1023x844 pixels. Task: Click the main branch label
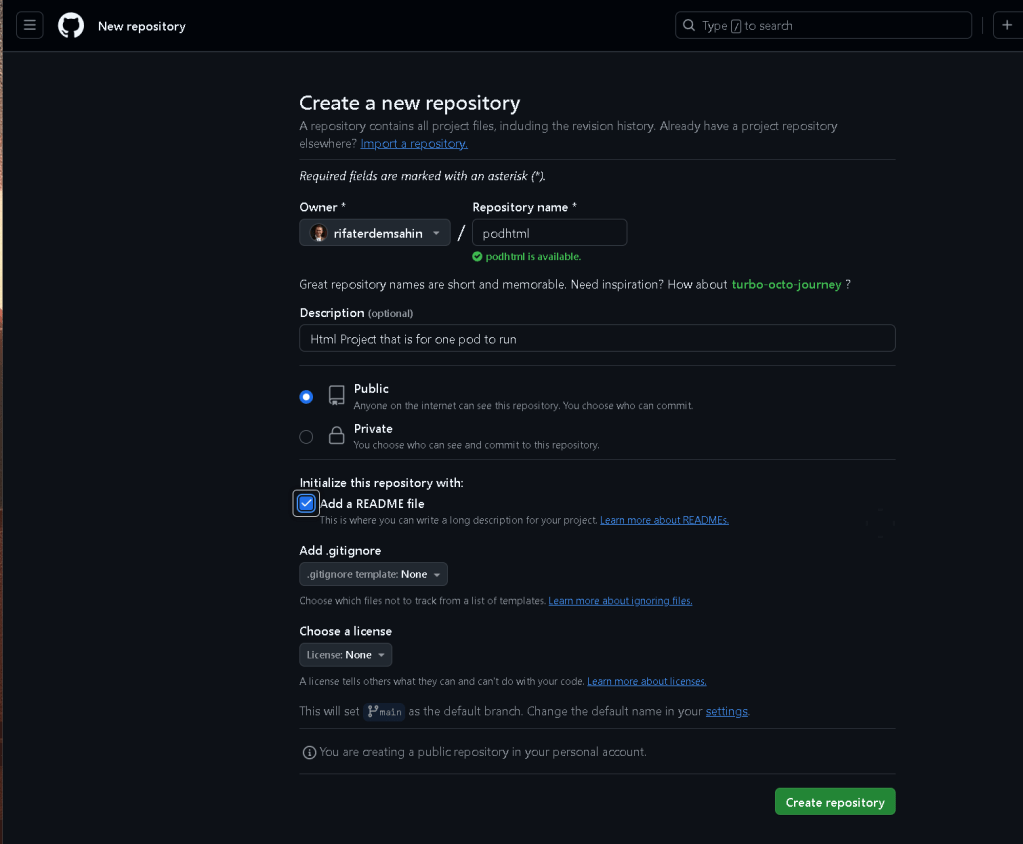click(x=384, y=712)
